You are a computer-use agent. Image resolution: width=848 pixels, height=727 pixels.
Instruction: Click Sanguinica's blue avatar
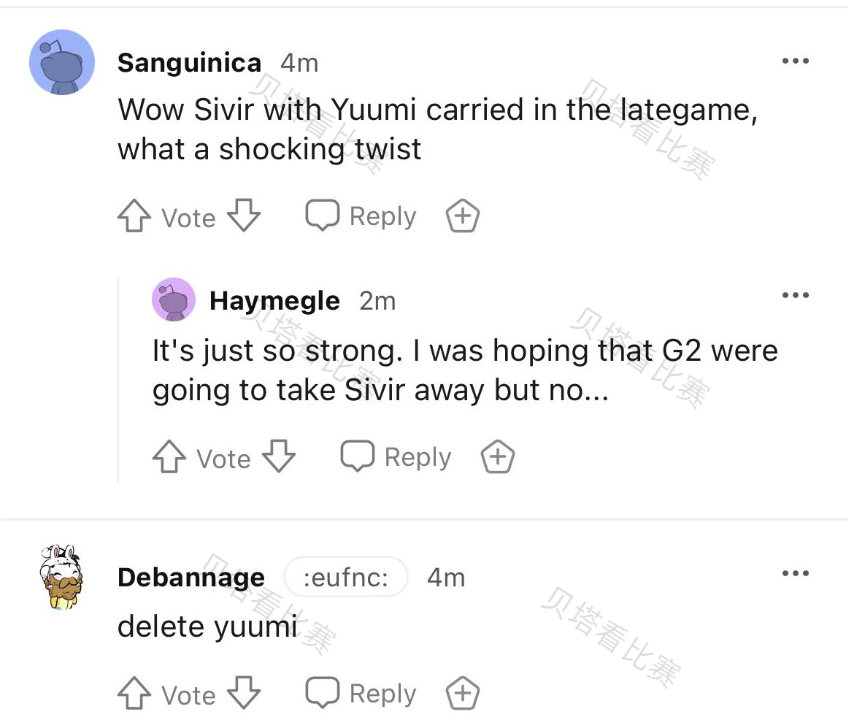pyautogui.click(x=63, y=62)
